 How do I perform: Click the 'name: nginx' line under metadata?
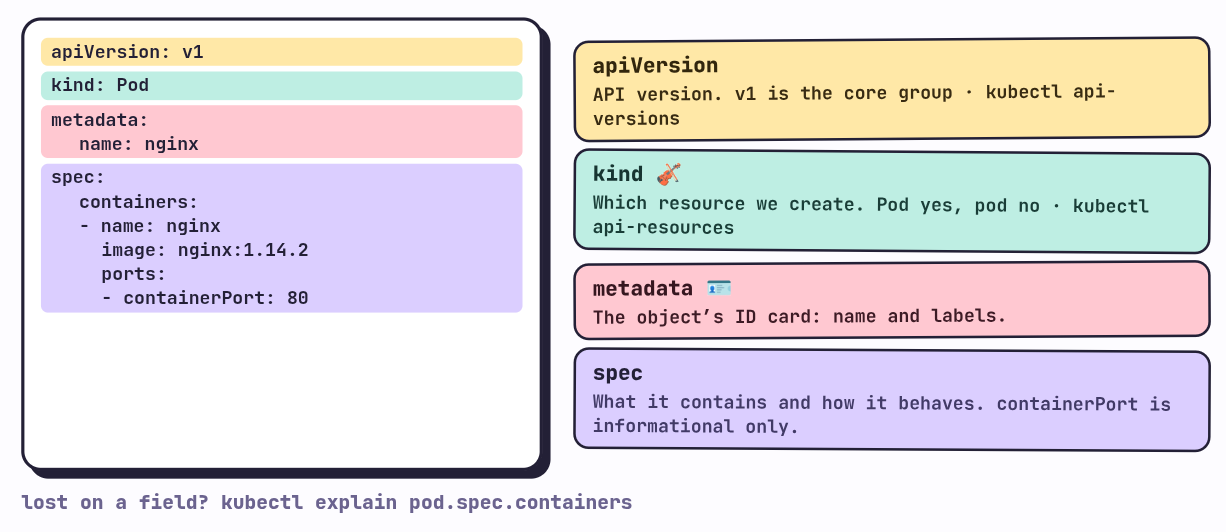click(139, 144)
